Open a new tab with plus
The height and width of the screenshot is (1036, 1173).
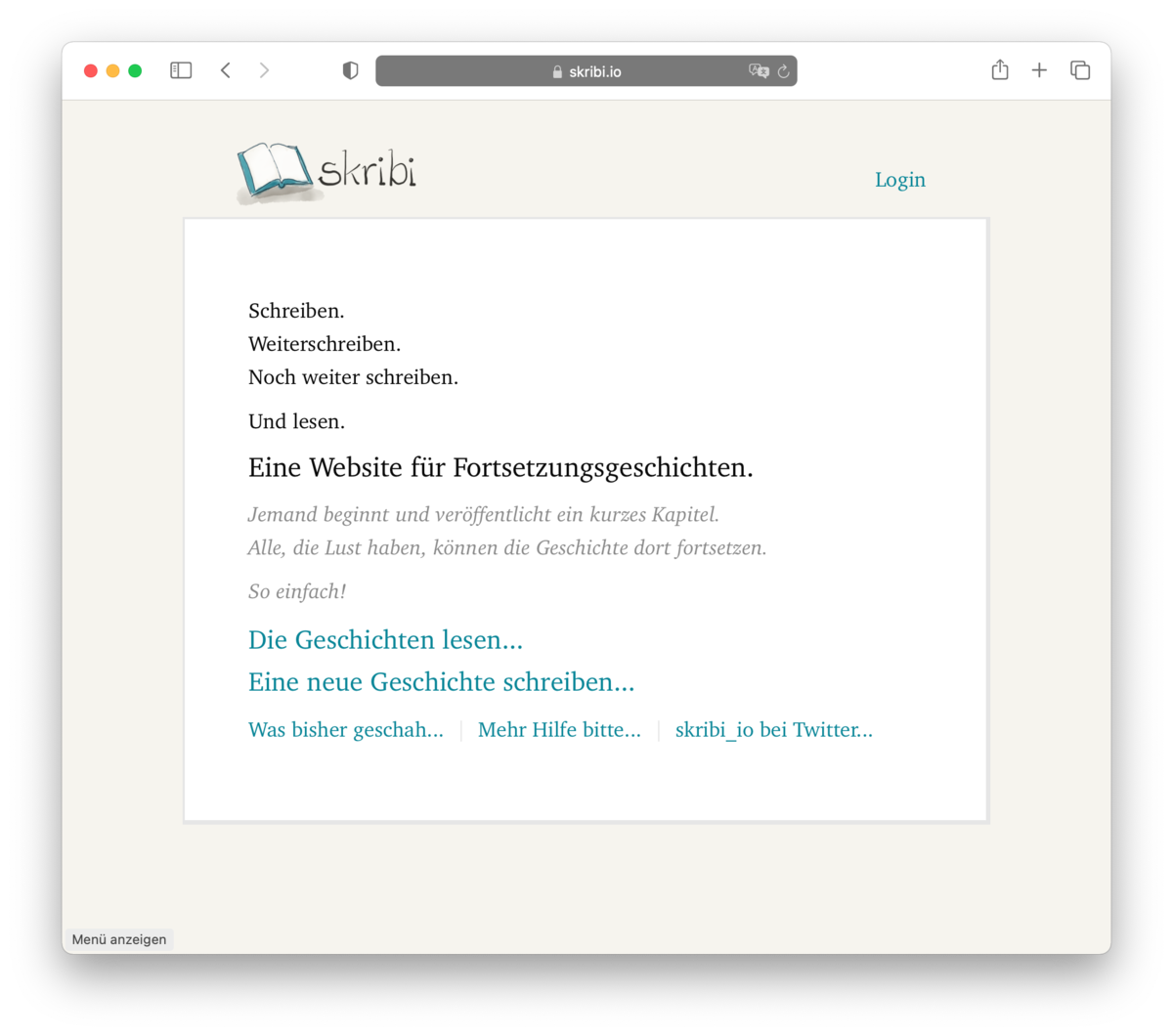click(x=1039, y=70)
